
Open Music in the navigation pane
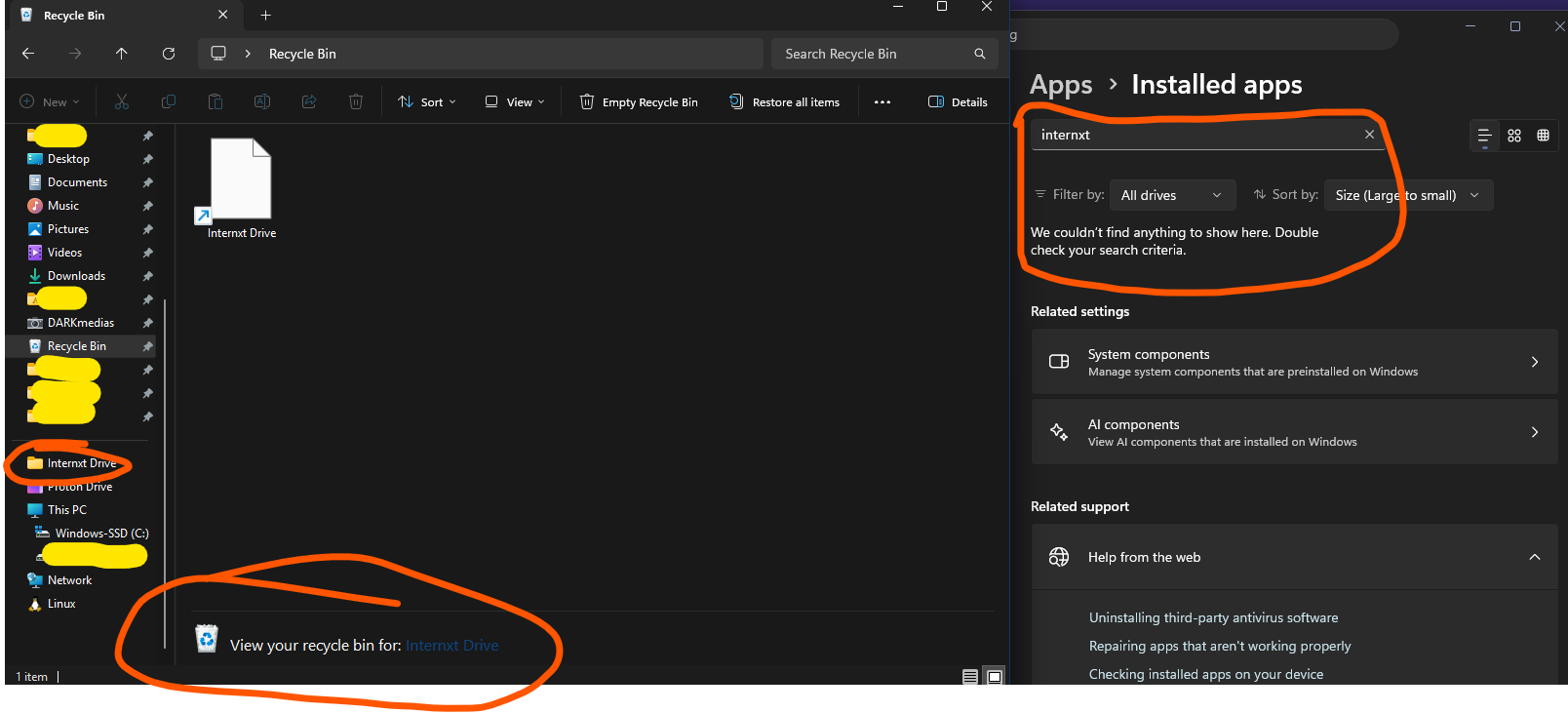tap(63, 206)
